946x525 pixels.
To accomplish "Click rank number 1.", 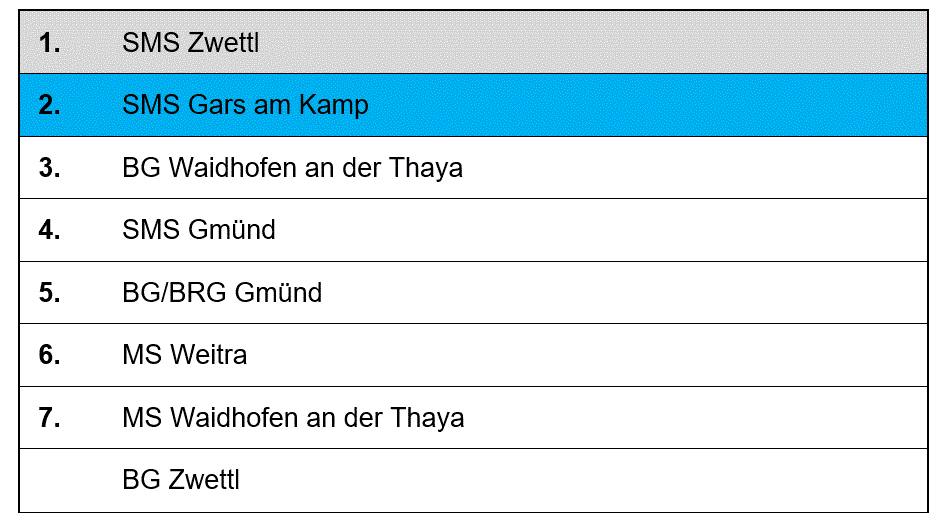I will coord(49,43).
